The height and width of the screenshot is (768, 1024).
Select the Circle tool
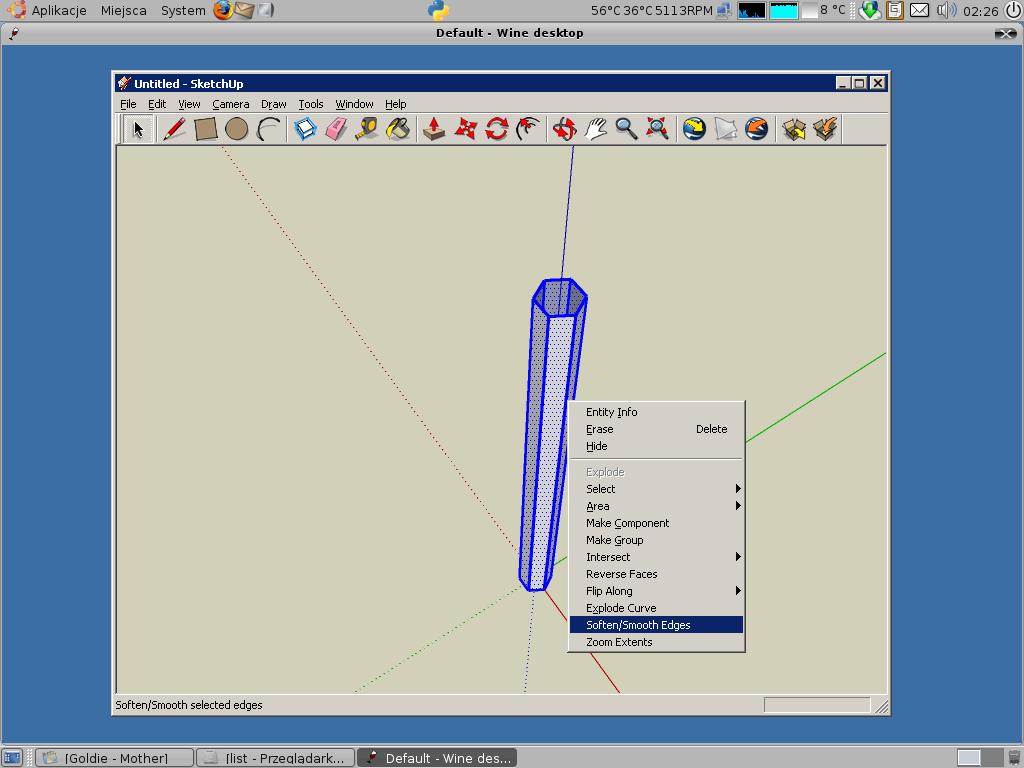point(236,129)
